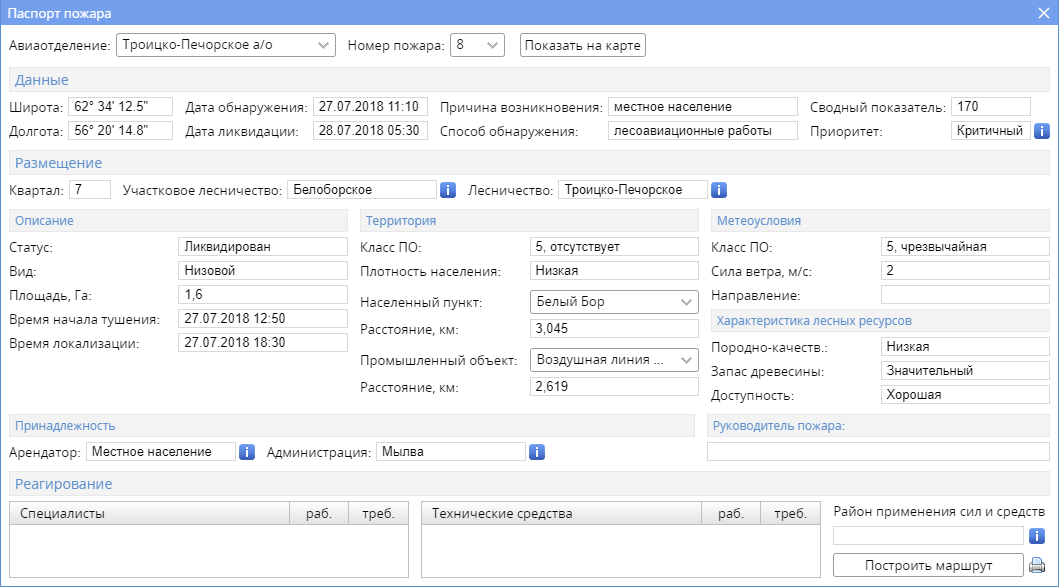Viewport: 1059px width, 587px height.
Task: Click the Широта input field
Action: point(120,107)
